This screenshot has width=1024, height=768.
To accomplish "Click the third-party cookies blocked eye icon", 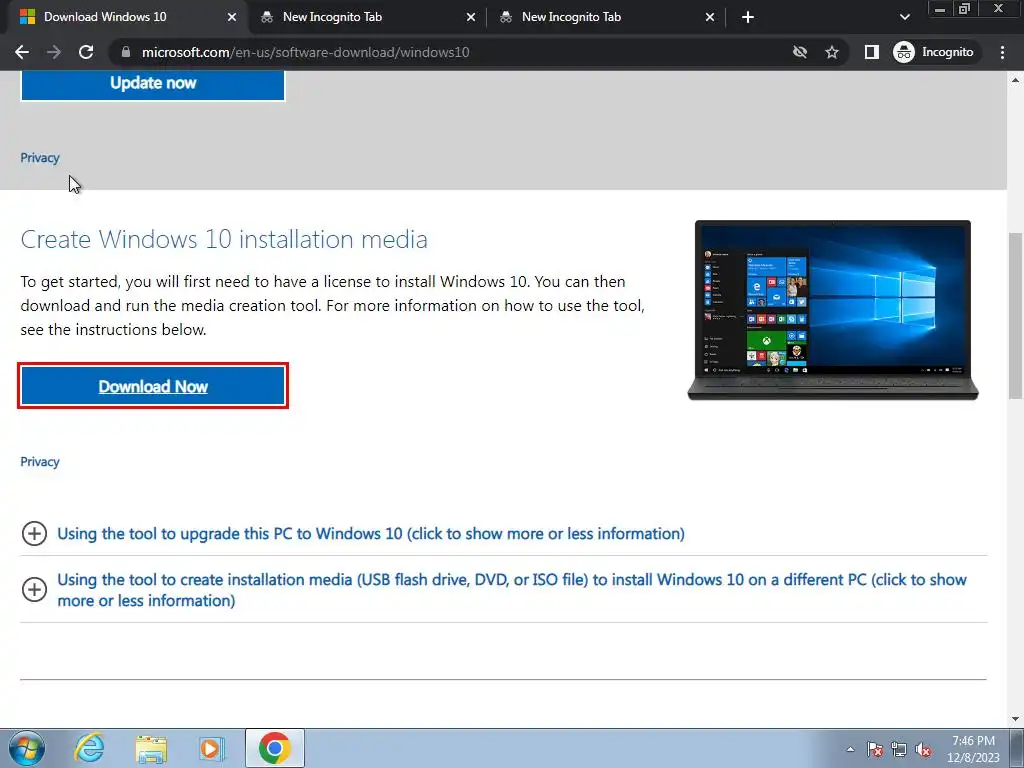I will pos(799,52).
